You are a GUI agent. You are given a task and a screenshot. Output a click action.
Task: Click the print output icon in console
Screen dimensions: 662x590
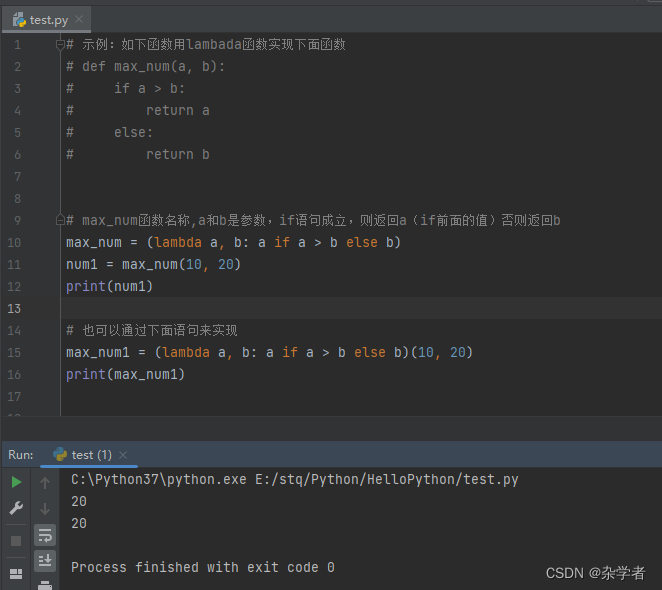45,585
